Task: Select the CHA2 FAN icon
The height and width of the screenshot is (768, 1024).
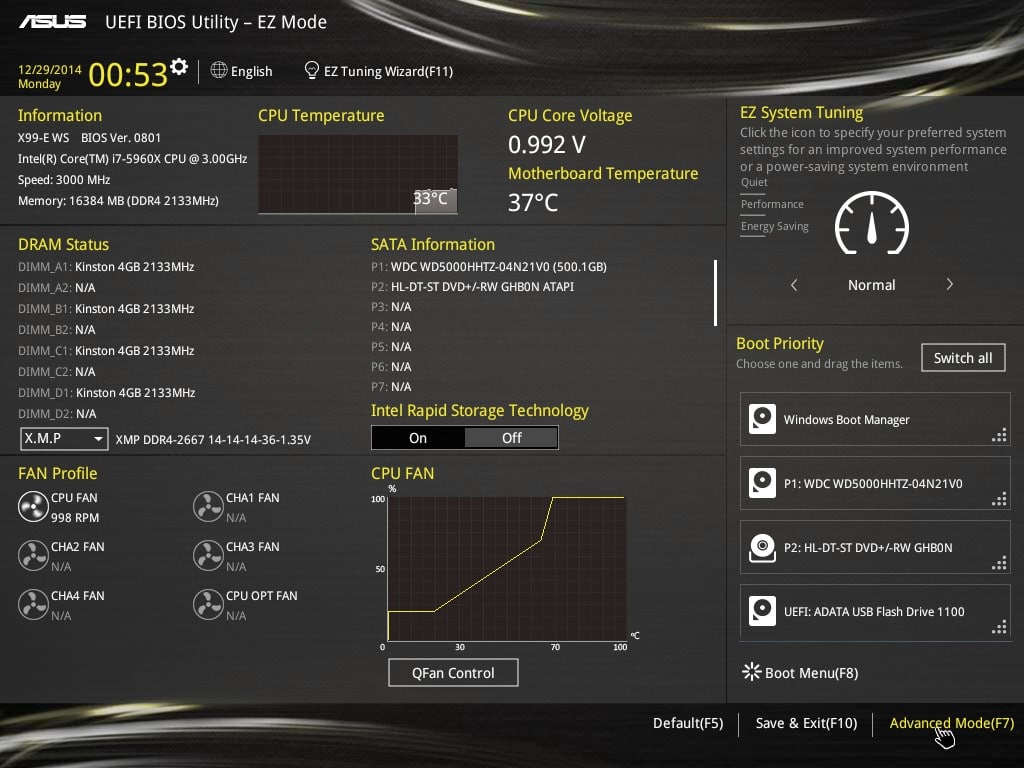Action: [x=33, y=556]
